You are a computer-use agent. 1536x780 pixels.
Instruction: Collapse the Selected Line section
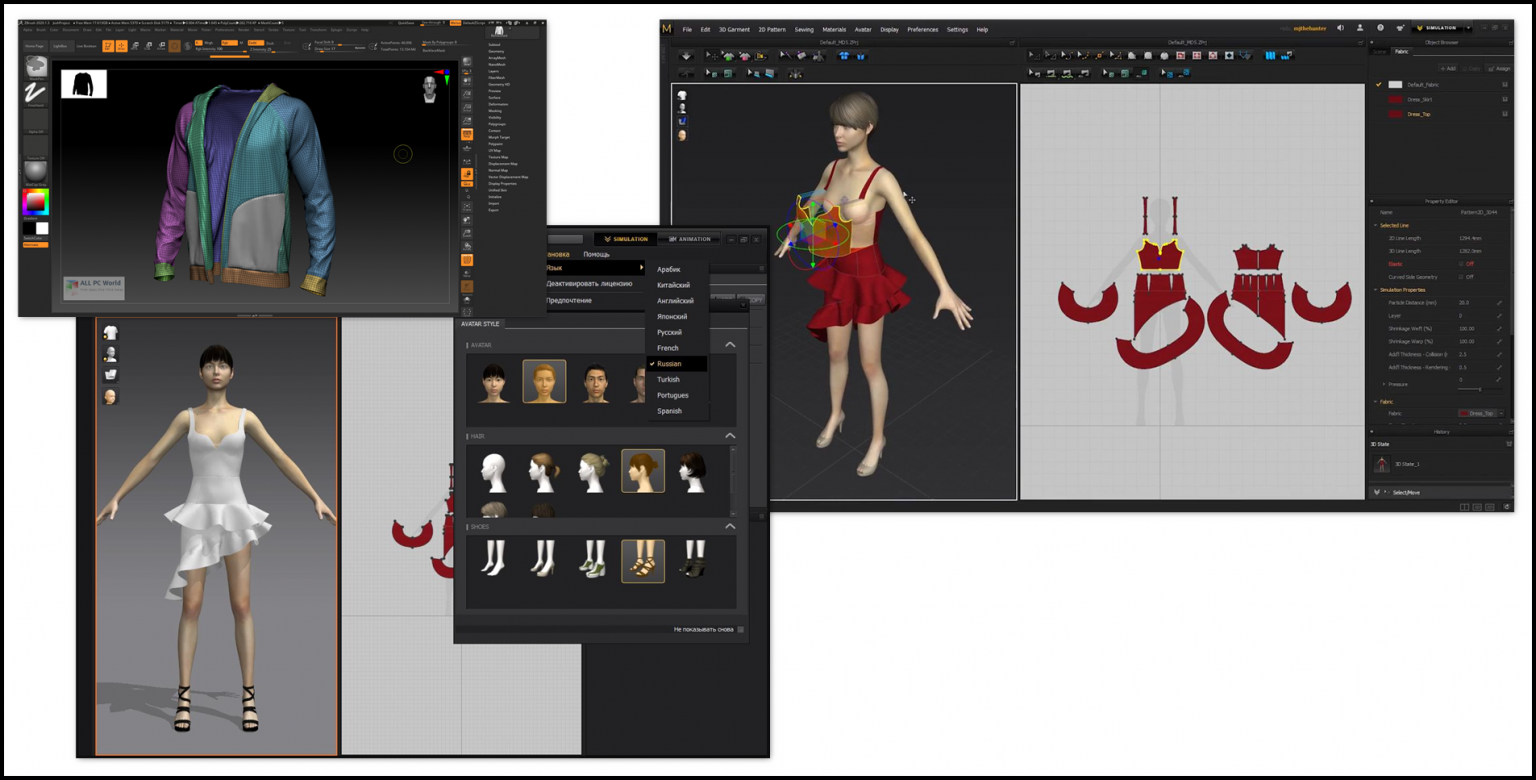[1376, 226]
